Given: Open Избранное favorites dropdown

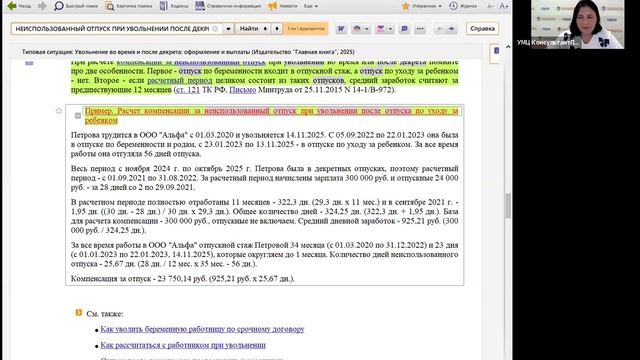Looking at the screenshot, I should pyautogui.click(x=422, y=6).
